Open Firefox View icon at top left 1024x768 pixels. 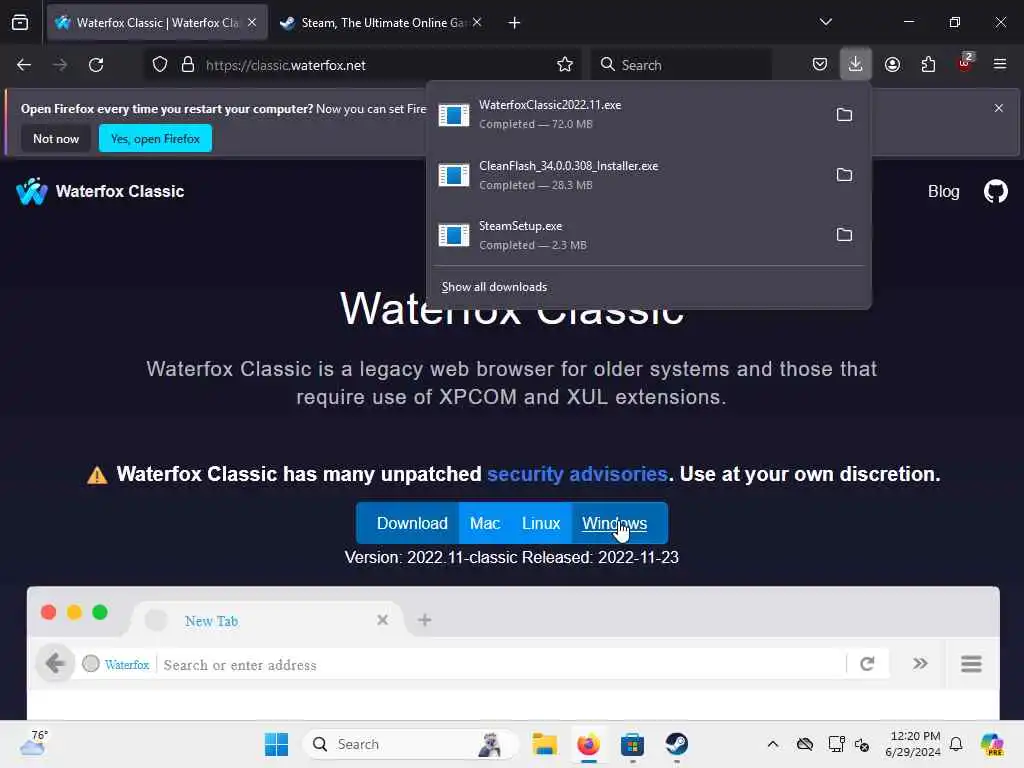[20, 23]
